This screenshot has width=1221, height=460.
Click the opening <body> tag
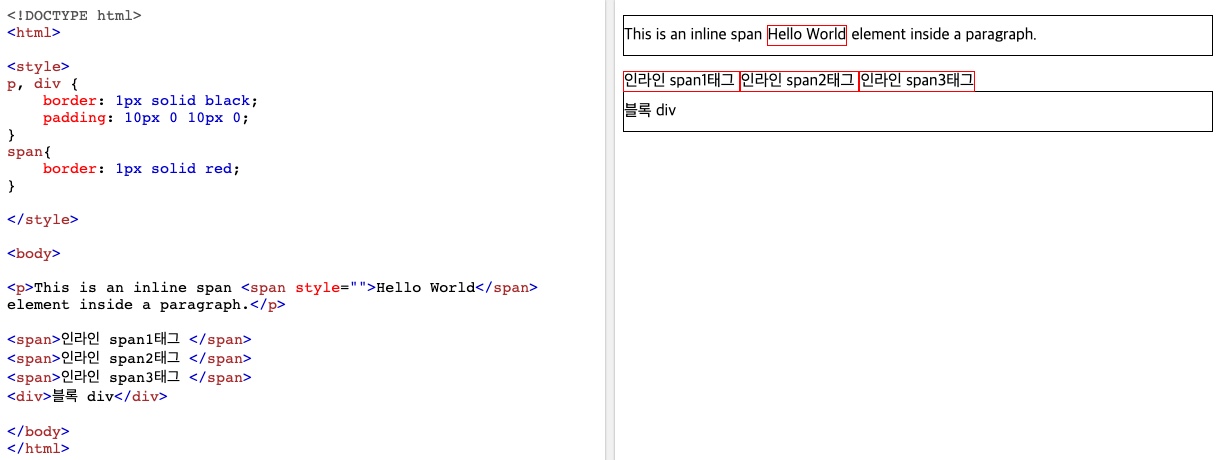[34, 254]
